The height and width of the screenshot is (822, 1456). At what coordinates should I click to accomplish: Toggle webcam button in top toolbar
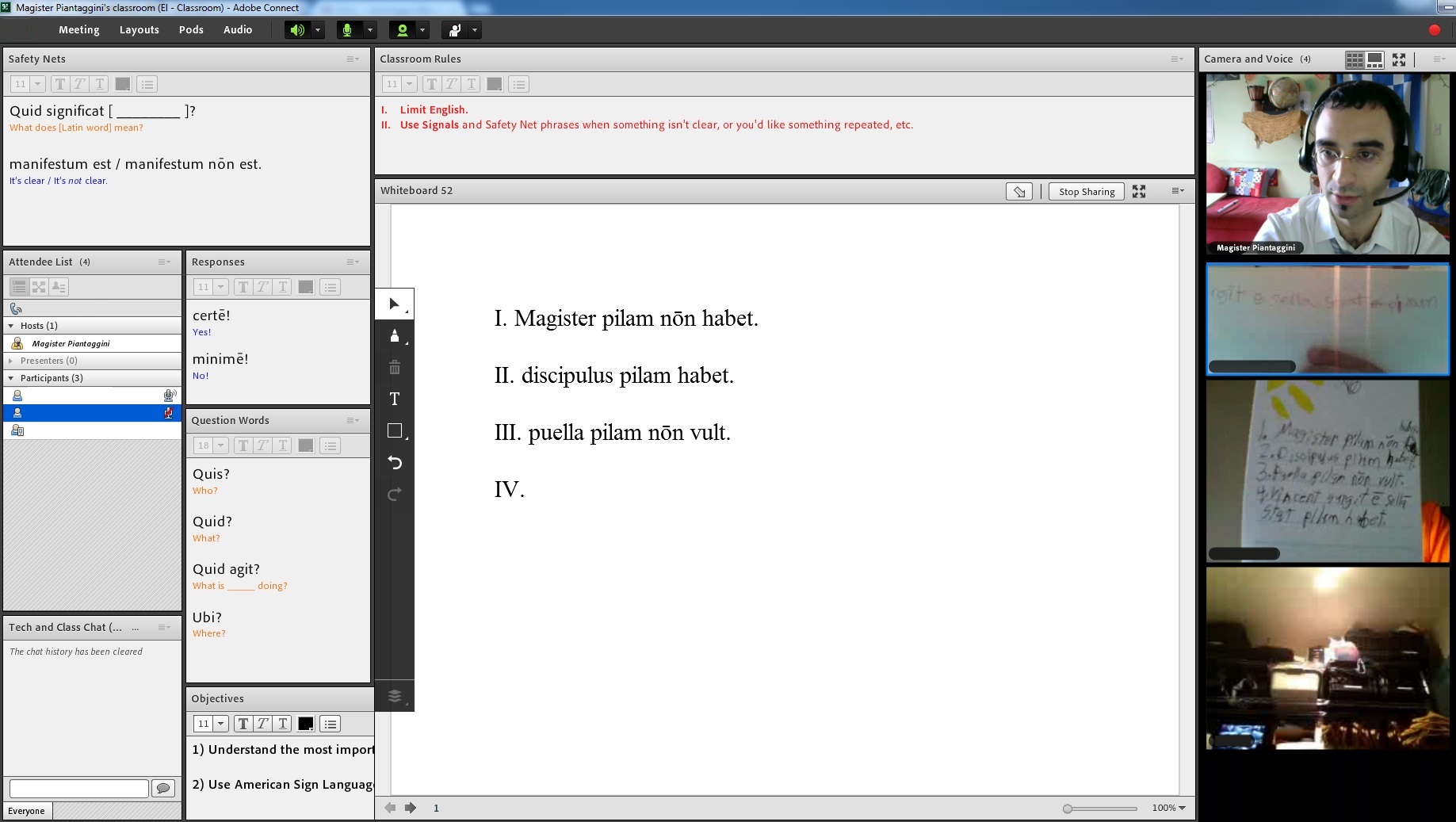[x=402, y=30]
